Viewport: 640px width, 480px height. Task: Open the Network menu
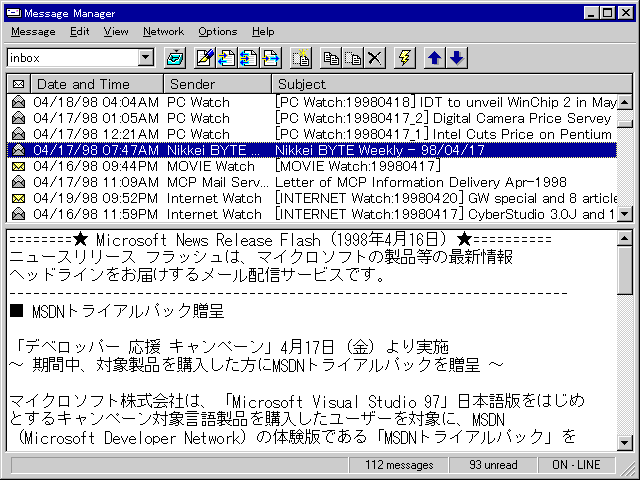[x=163, y=31]
